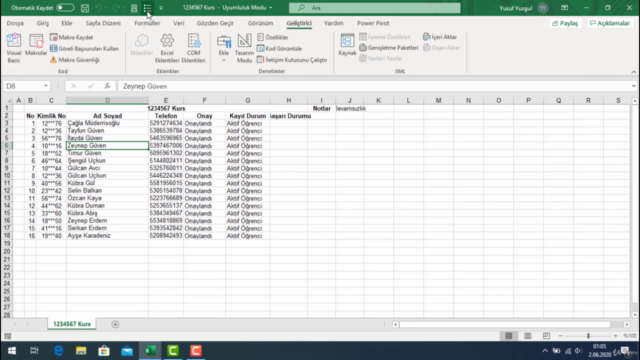Open Customize Quick Access Toolbar dropdown
The width and height of the screenshot is (640, 360).
coord(161,8)
